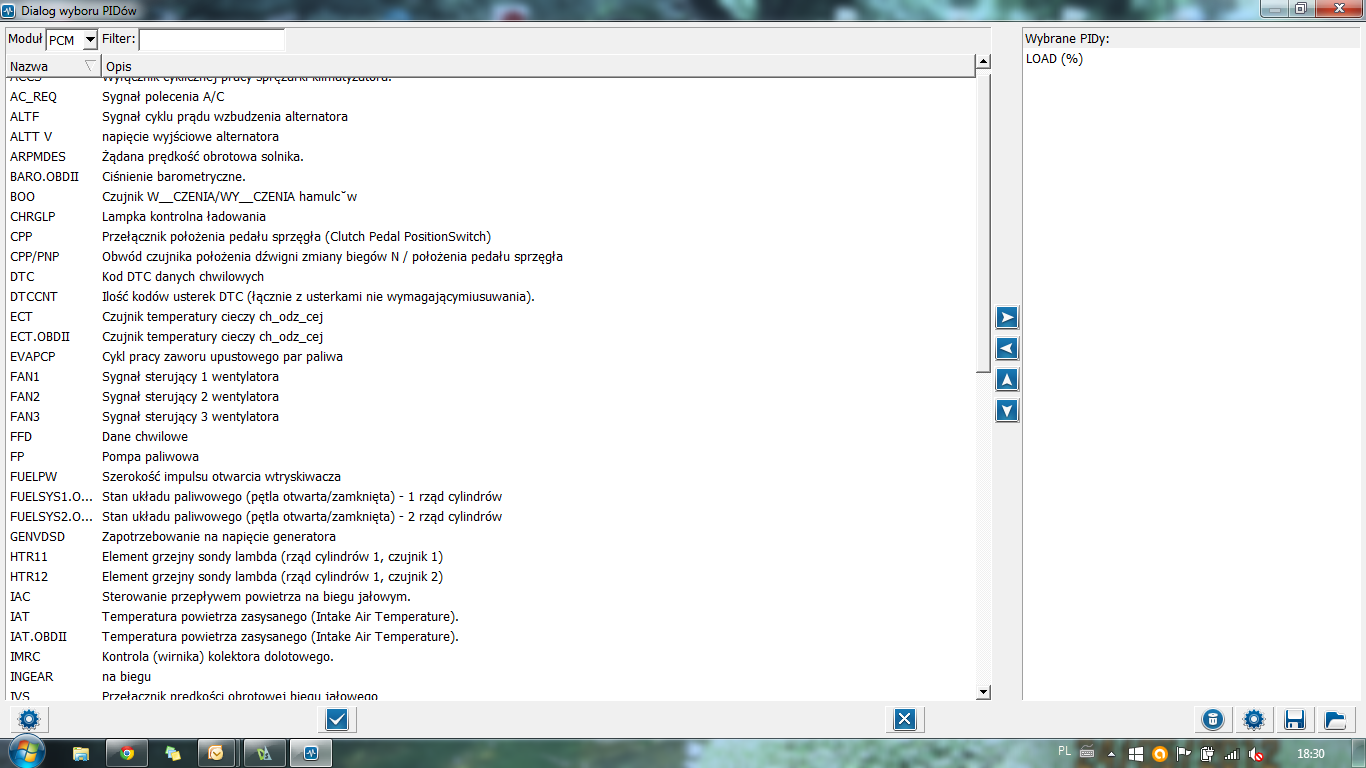This screenshot has height=768, width=1366.
Task: Add selected PID with right arrow button
Action: [x=1007, y=317]
